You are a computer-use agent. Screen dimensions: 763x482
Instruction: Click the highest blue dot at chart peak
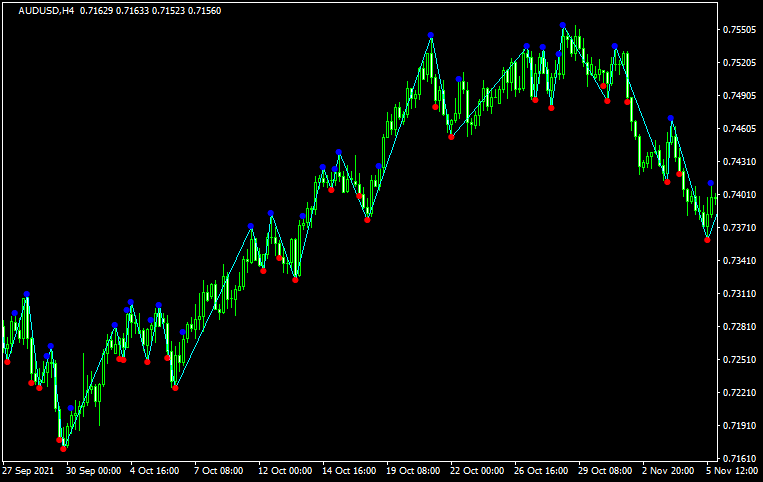(x=563, y=25)
